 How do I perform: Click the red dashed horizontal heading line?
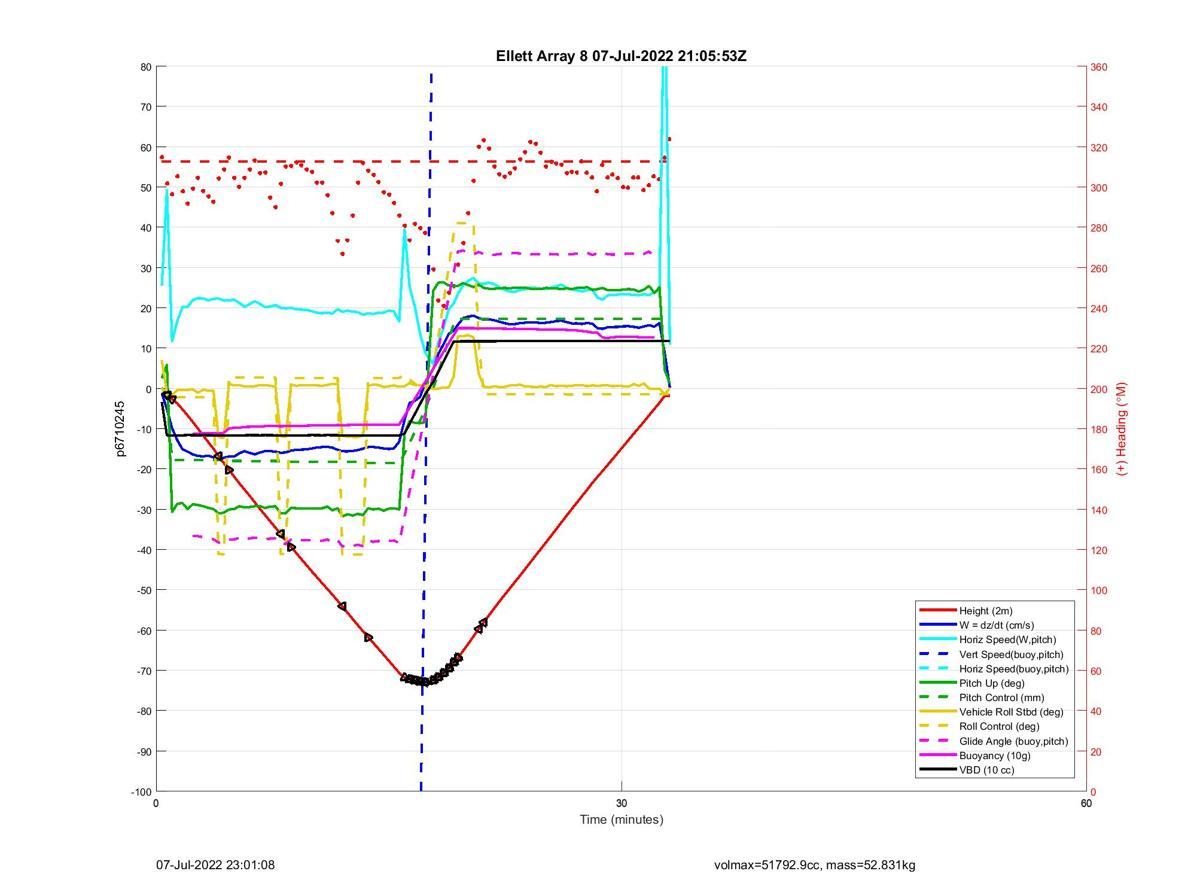[x=412, y=161]
